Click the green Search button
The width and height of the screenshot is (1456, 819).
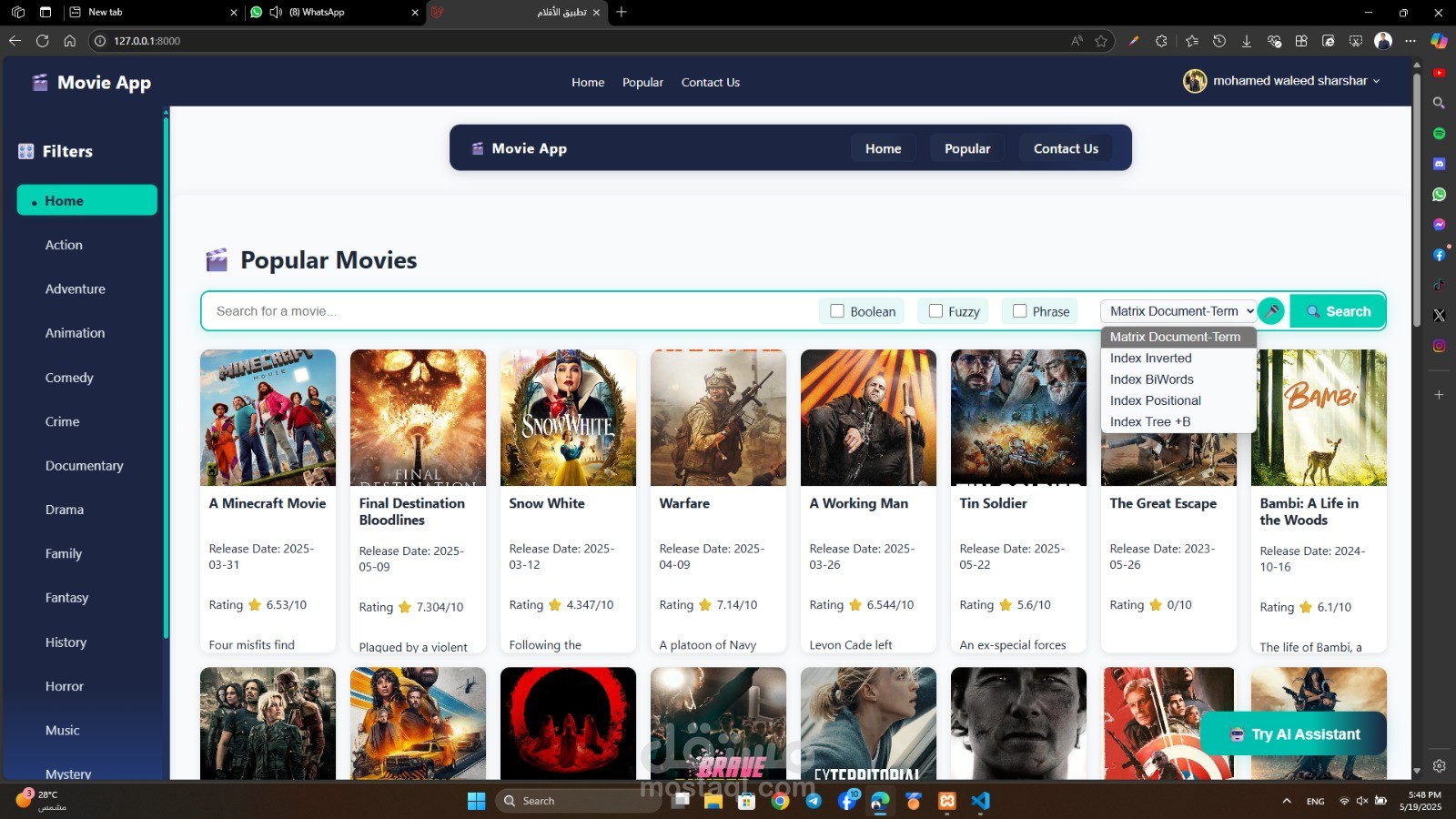coord(1338,311)
